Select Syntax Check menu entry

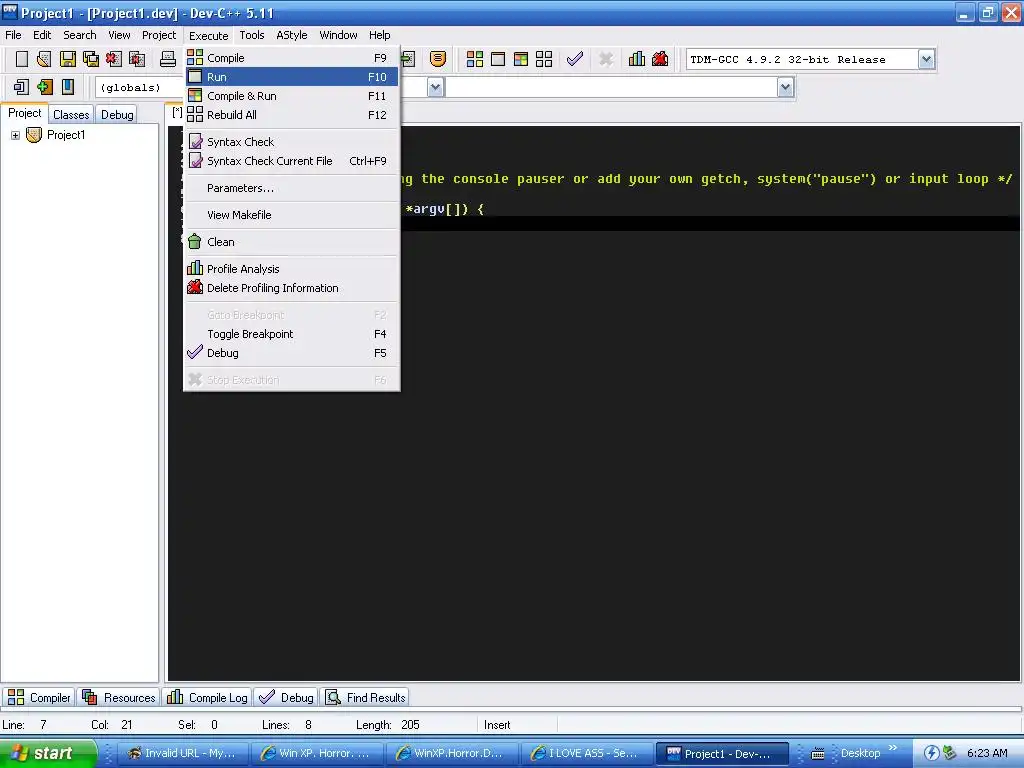(x=291, y=142)
